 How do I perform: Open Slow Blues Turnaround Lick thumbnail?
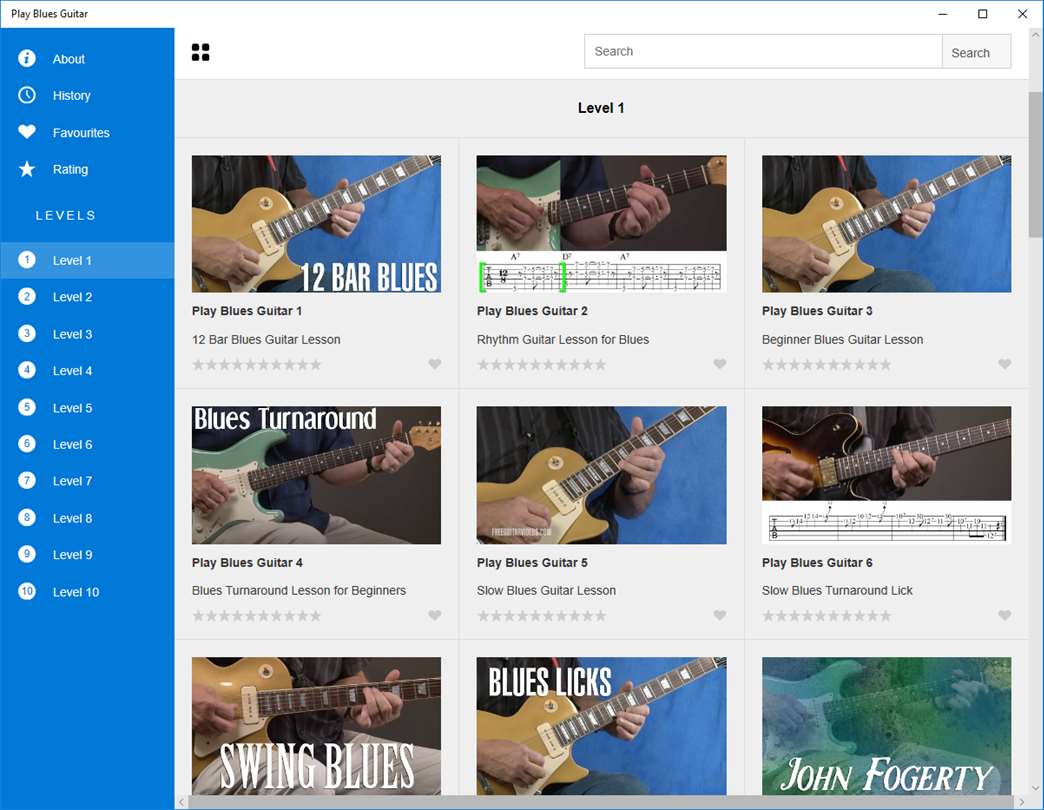pos(886,475)
